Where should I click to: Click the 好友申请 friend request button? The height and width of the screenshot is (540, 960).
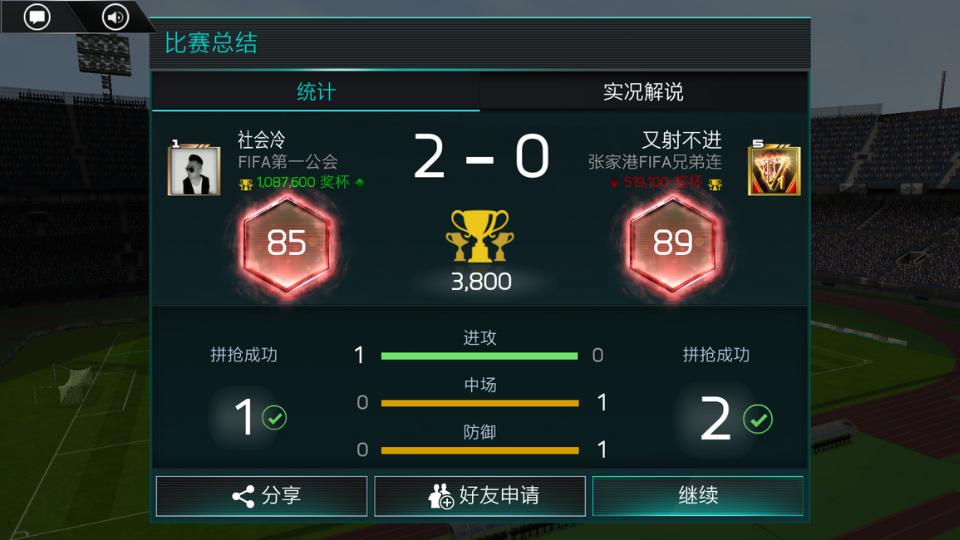(x=480, y=496)
